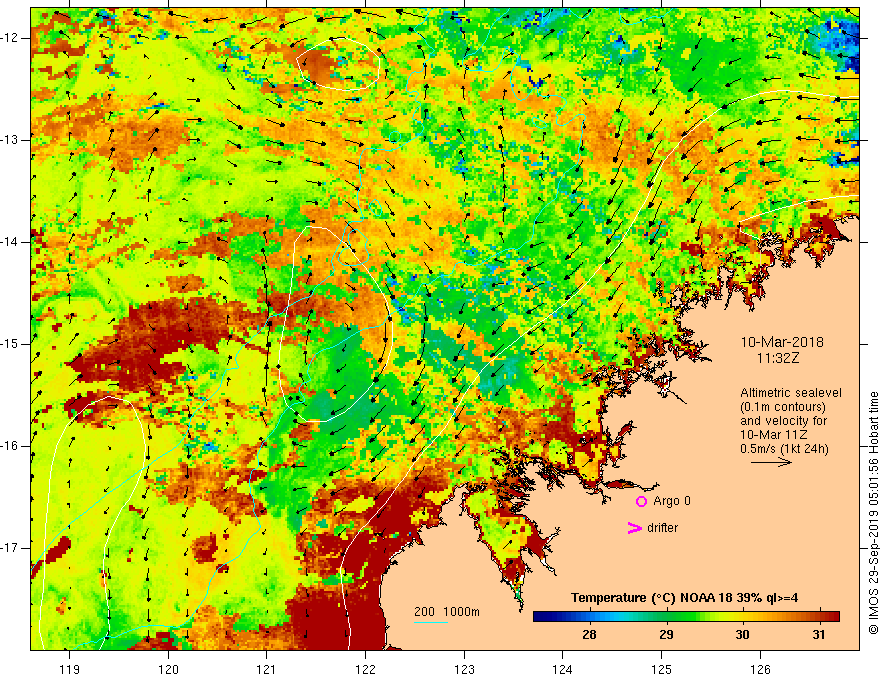Image resolution: width=880 pixels, height=680 pixels.
Task: Click the longitude axis label '120'
Action: point(168,669)
